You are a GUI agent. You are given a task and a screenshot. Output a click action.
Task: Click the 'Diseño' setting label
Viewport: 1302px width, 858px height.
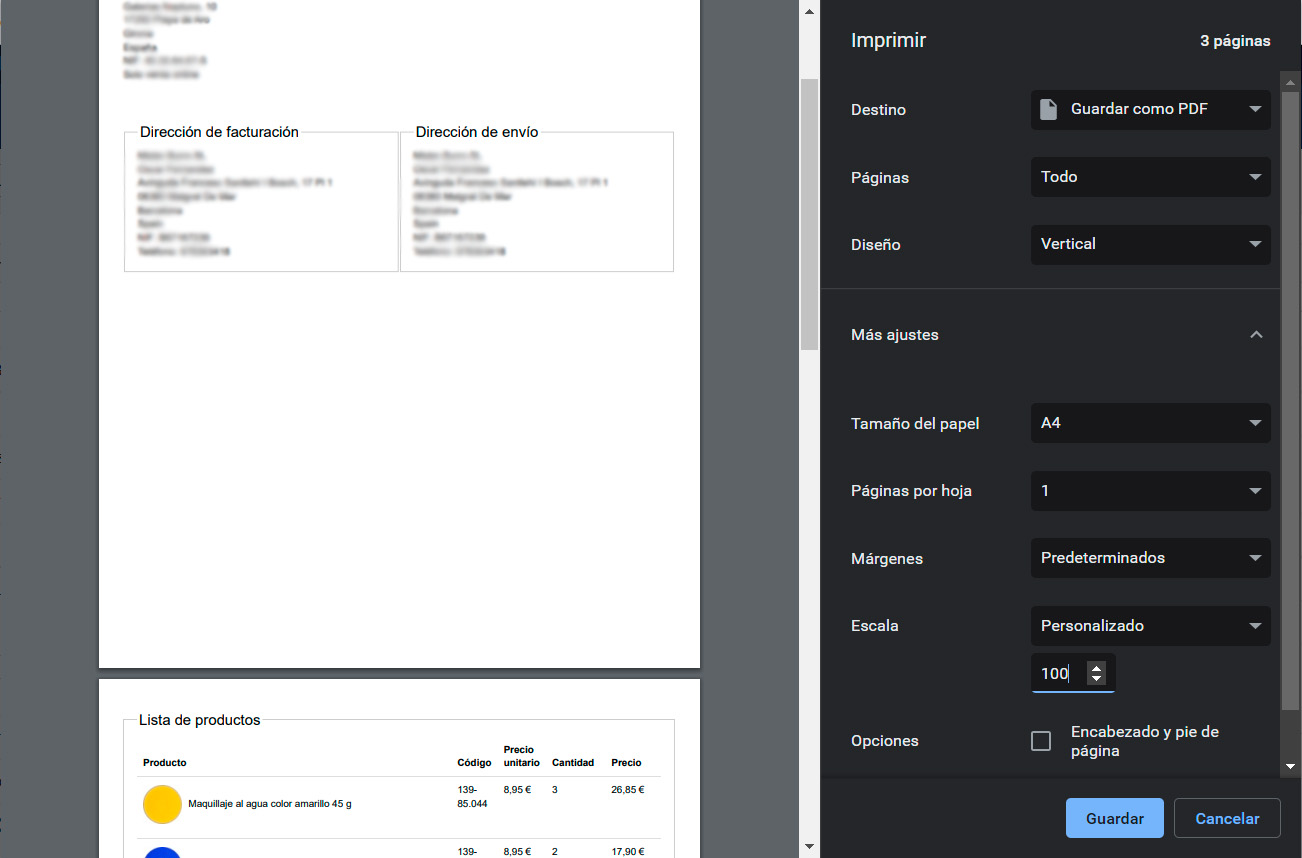[876, 245]
